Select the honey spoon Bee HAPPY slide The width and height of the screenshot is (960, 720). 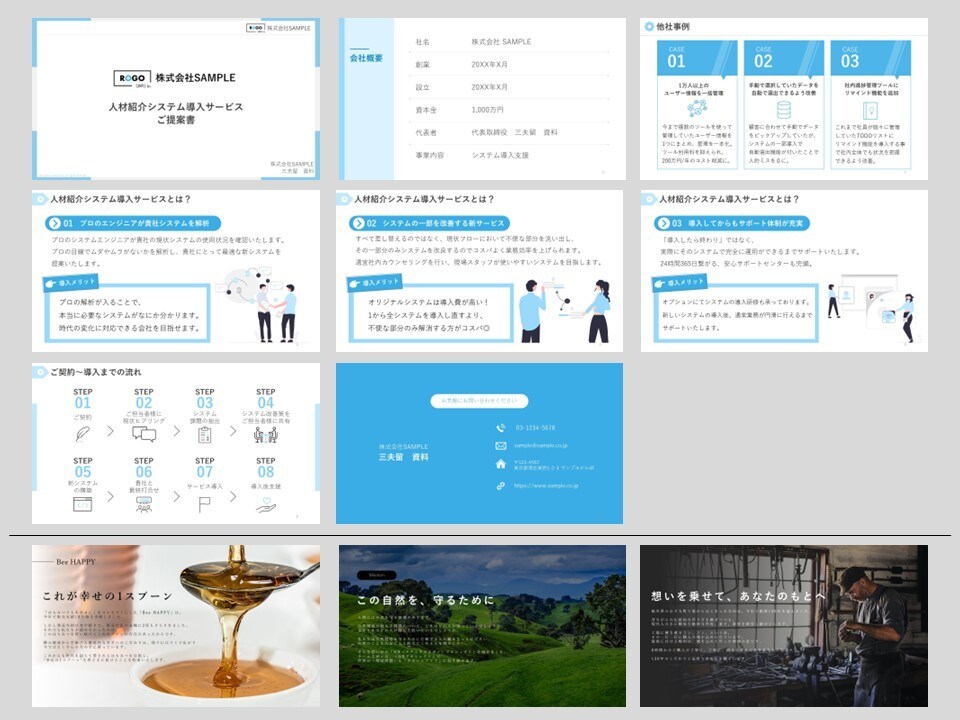(176, 626)
